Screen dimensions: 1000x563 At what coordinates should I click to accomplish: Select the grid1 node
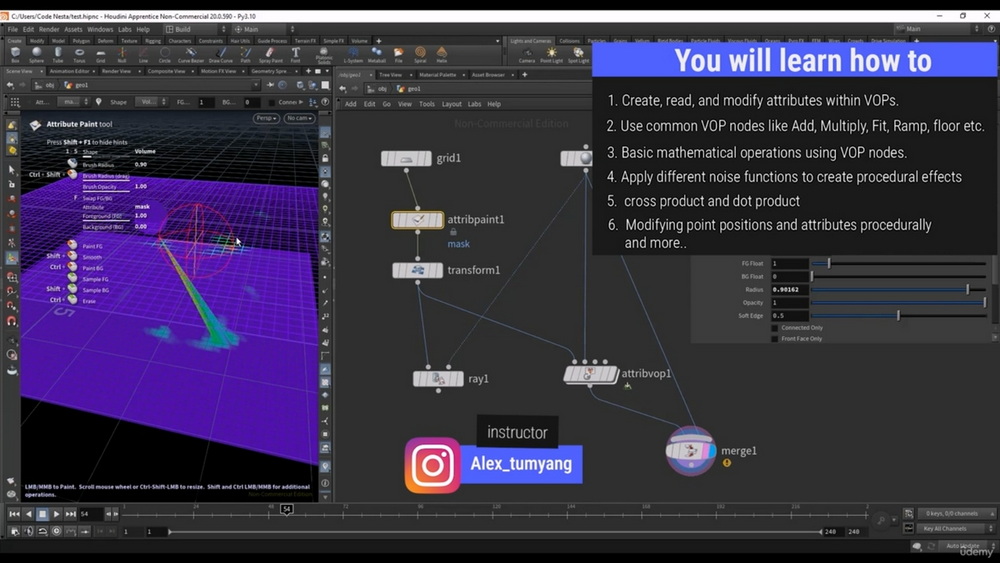[406, 158]
